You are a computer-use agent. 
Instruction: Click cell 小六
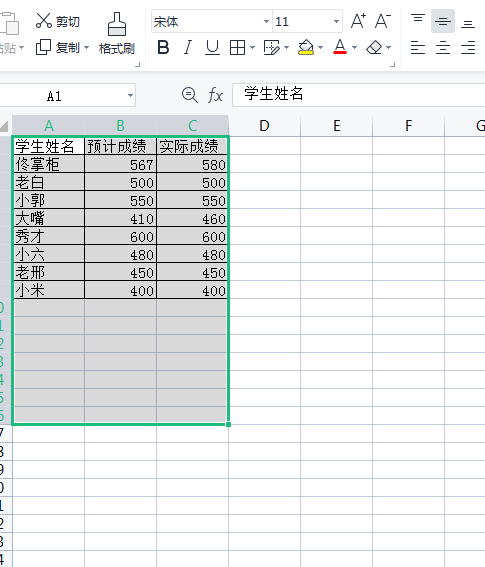click(48, 254)
